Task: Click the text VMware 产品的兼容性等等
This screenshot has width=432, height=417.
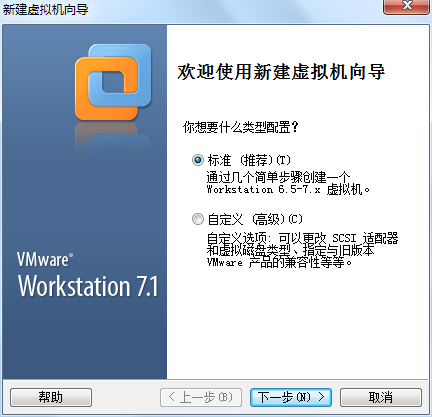Action: tap(279, 263)
